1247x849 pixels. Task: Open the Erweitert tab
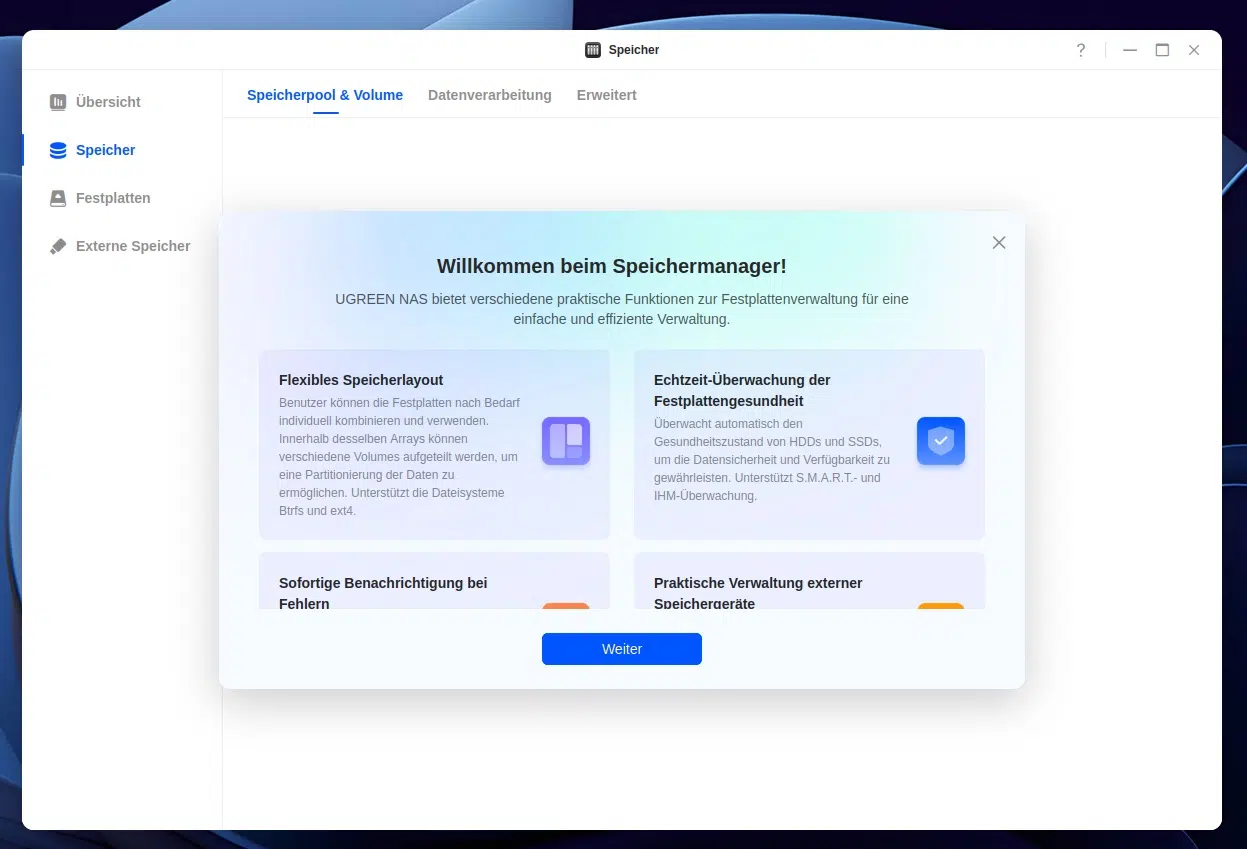pos(606,95)
